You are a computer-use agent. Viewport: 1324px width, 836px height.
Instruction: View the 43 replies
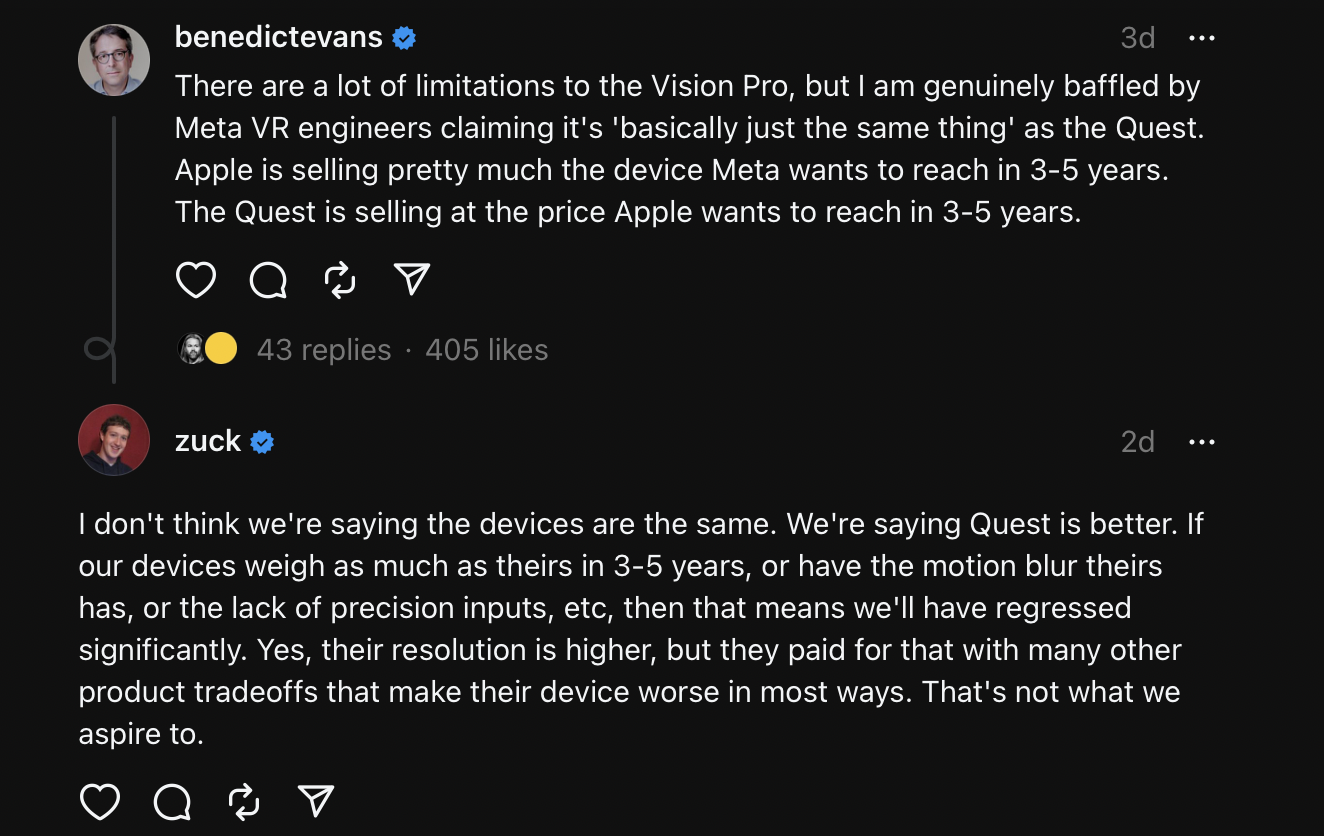tap(324, 350)
